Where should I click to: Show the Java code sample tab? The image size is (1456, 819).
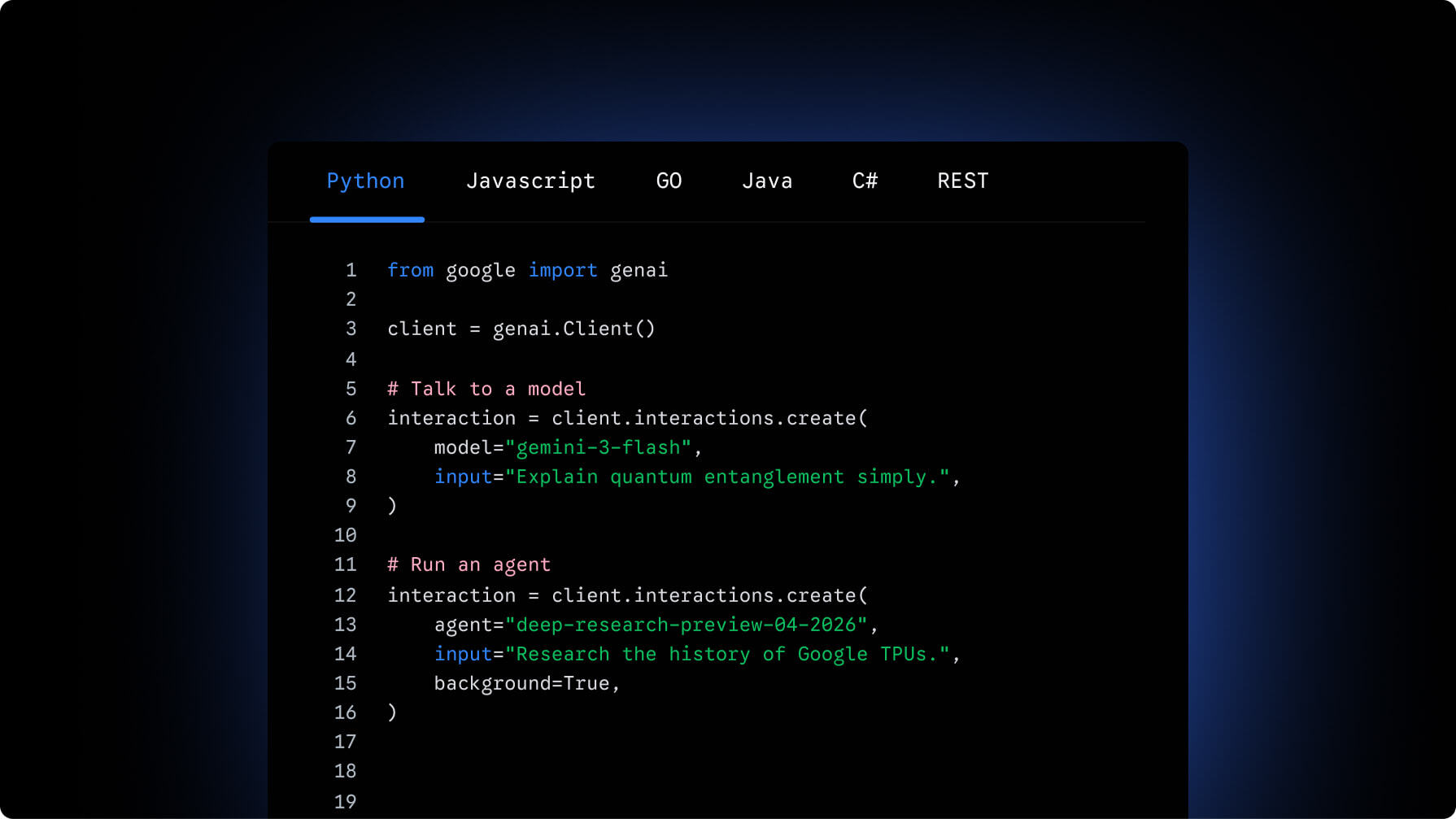pyautogui.click(x=767, y=181)
